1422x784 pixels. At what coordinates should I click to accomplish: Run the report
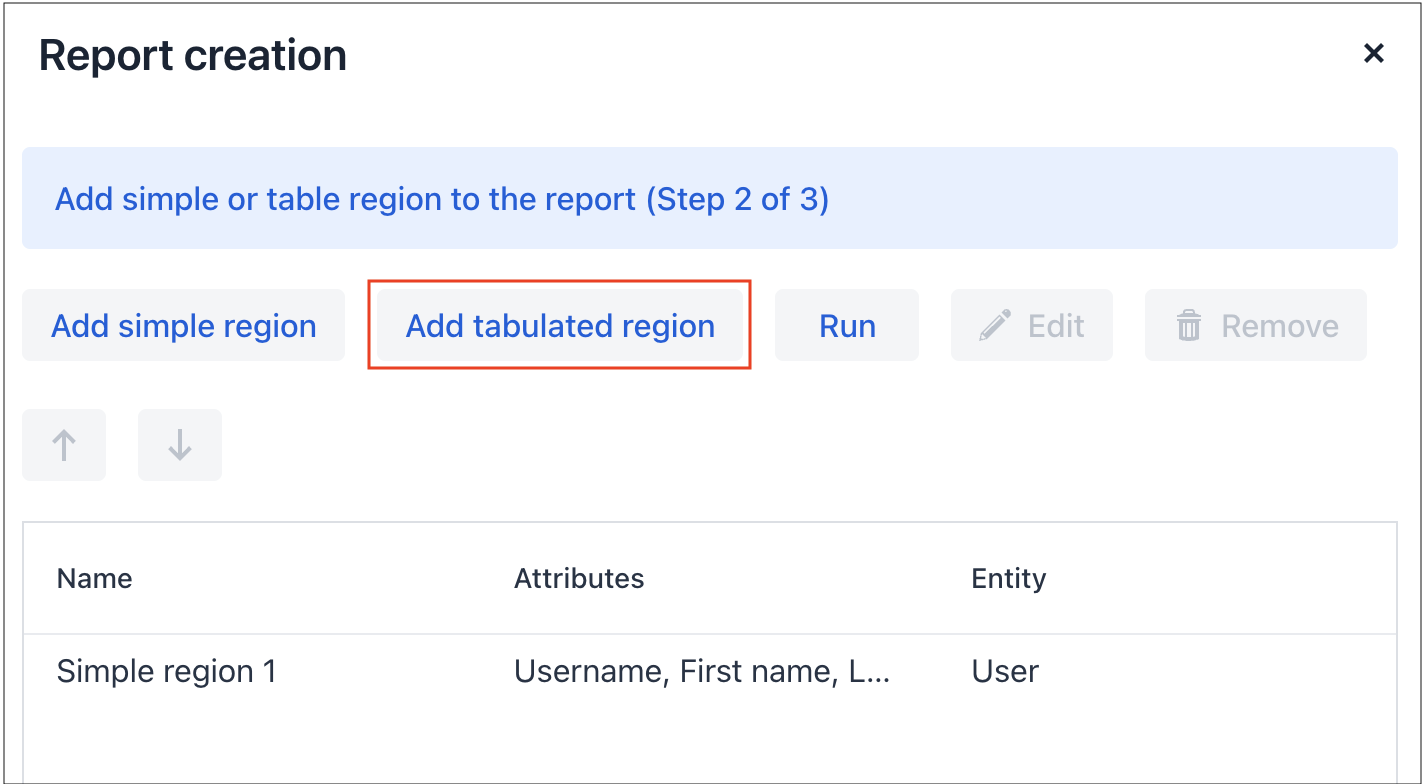[847, 326]
